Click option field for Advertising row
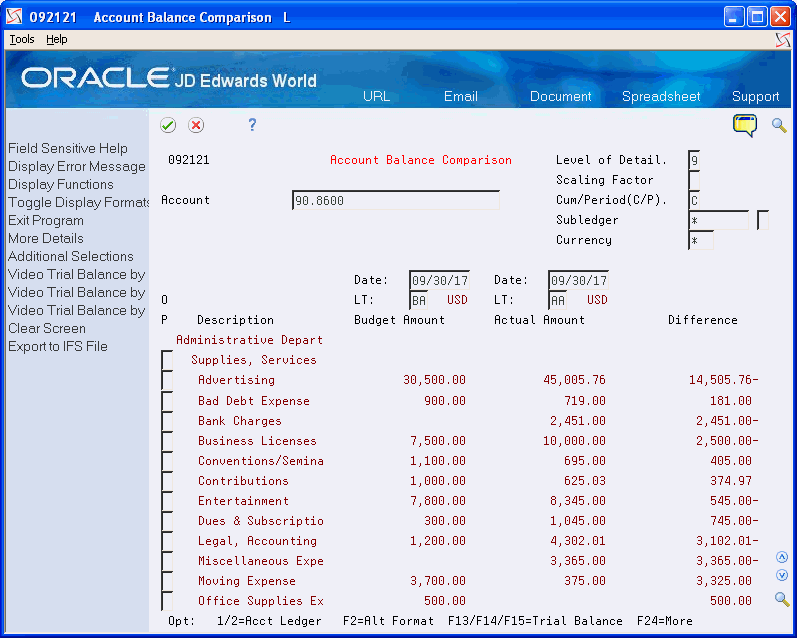 [167, 380]
